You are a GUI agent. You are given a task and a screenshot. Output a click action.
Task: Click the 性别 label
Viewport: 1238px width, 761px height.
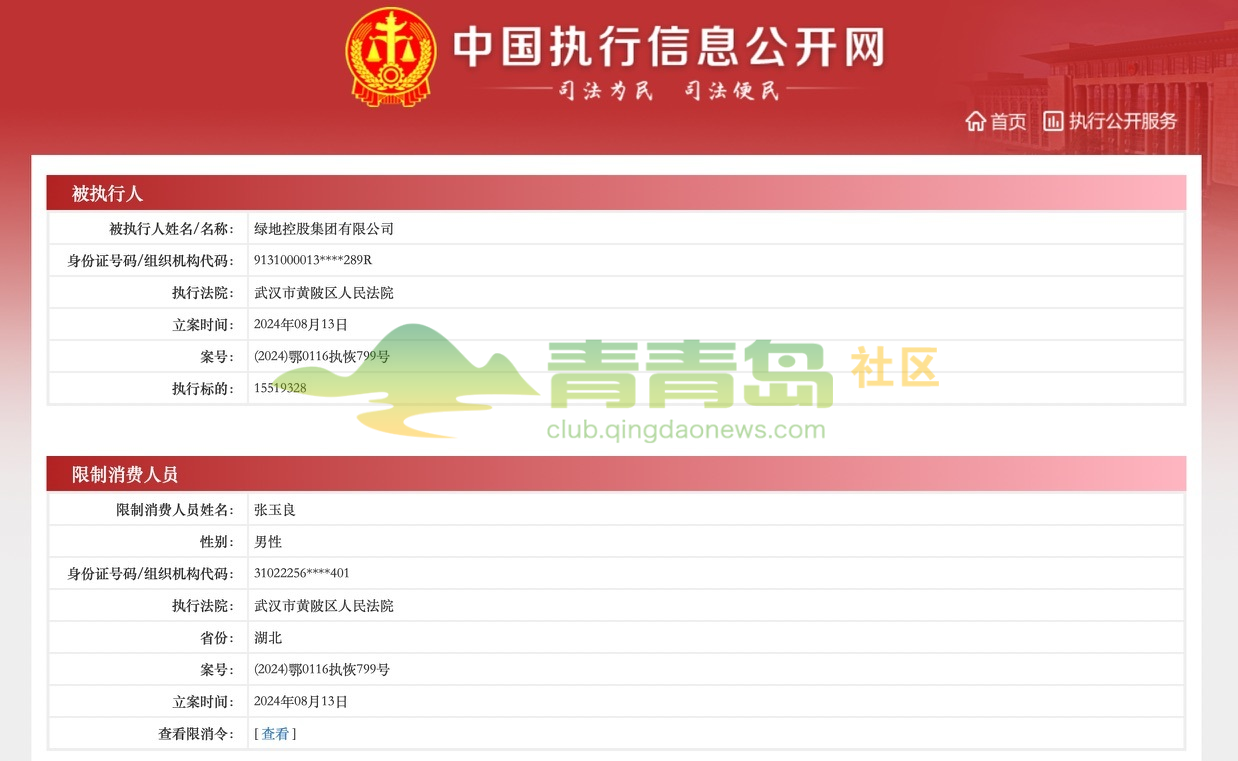click(217, 542)
